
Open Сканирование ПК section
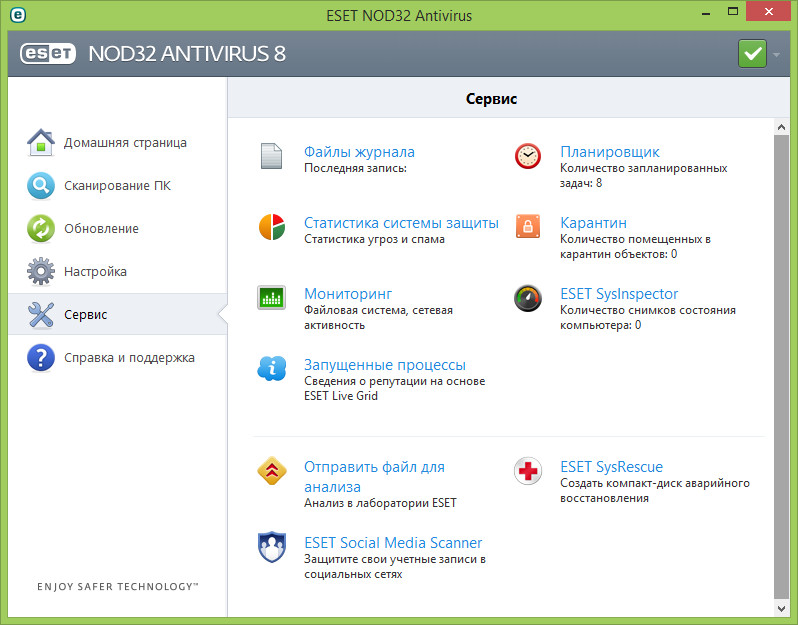click(117, 186)
